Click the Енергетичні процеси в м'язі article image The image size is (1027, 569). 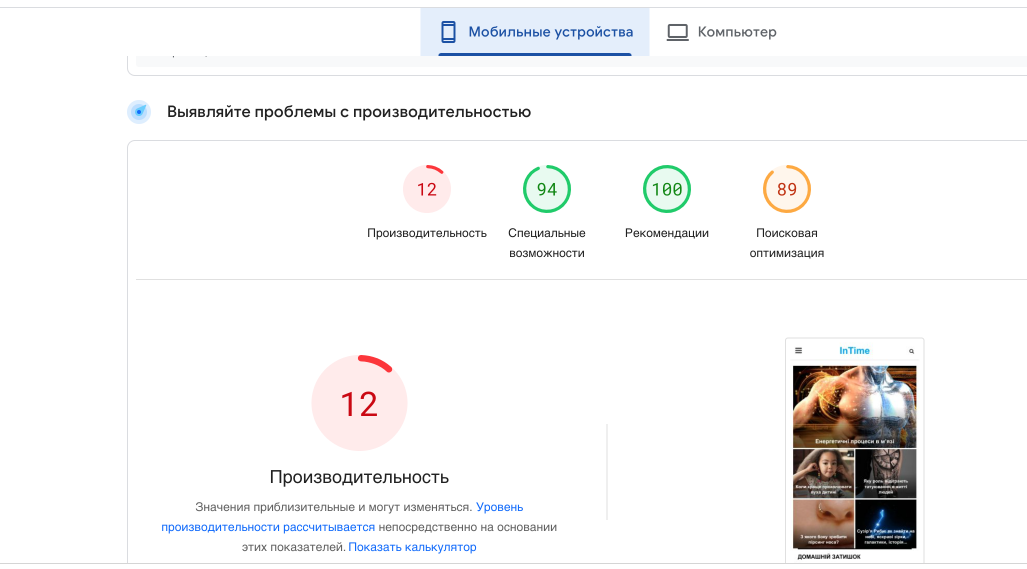(854, 405)
